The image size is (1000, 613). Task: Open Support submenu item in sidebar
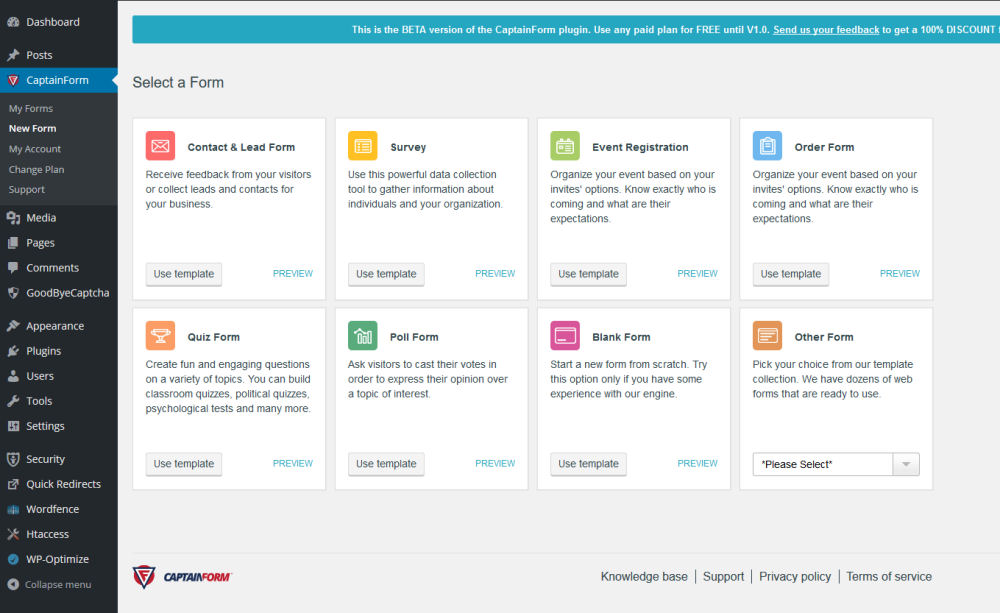pos(27,189)
